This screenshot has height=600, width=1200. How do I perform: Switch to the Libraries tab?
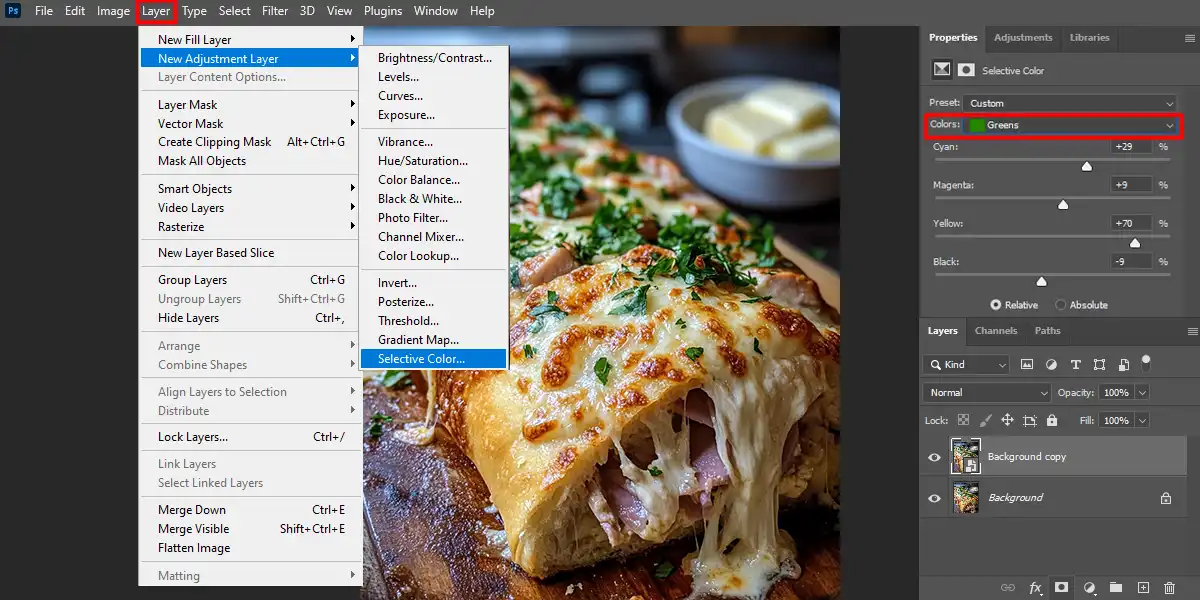(x=1089, y=38)
